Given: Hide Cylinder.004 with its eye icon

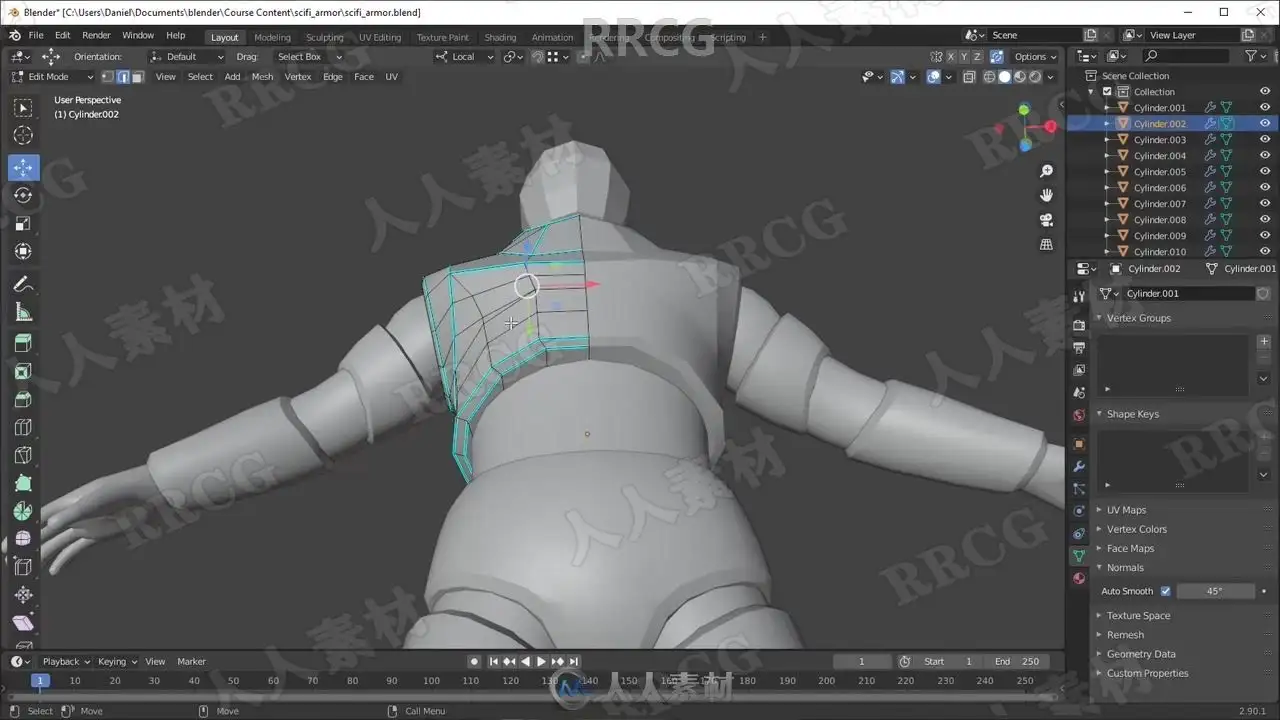Looking at the screenshot, I should (1265, 156).
